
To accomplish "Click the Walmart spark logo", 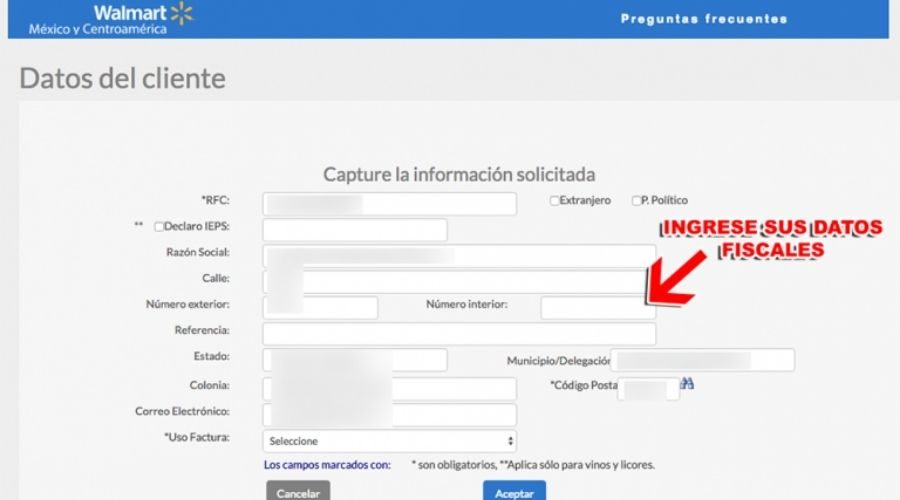I will point(181,13).
